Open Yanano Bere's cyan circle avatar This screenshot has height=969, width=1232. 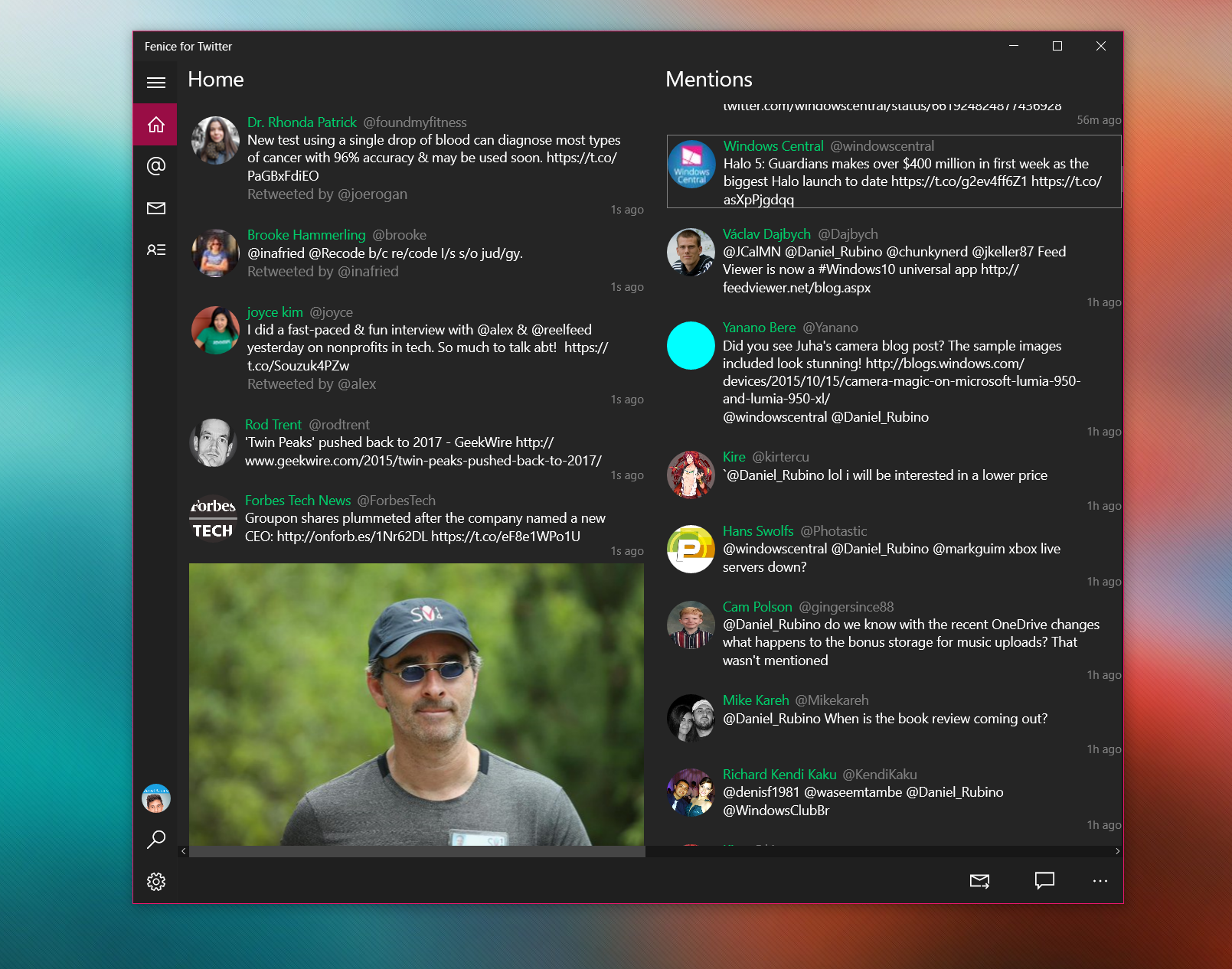(x=691, y=345)
